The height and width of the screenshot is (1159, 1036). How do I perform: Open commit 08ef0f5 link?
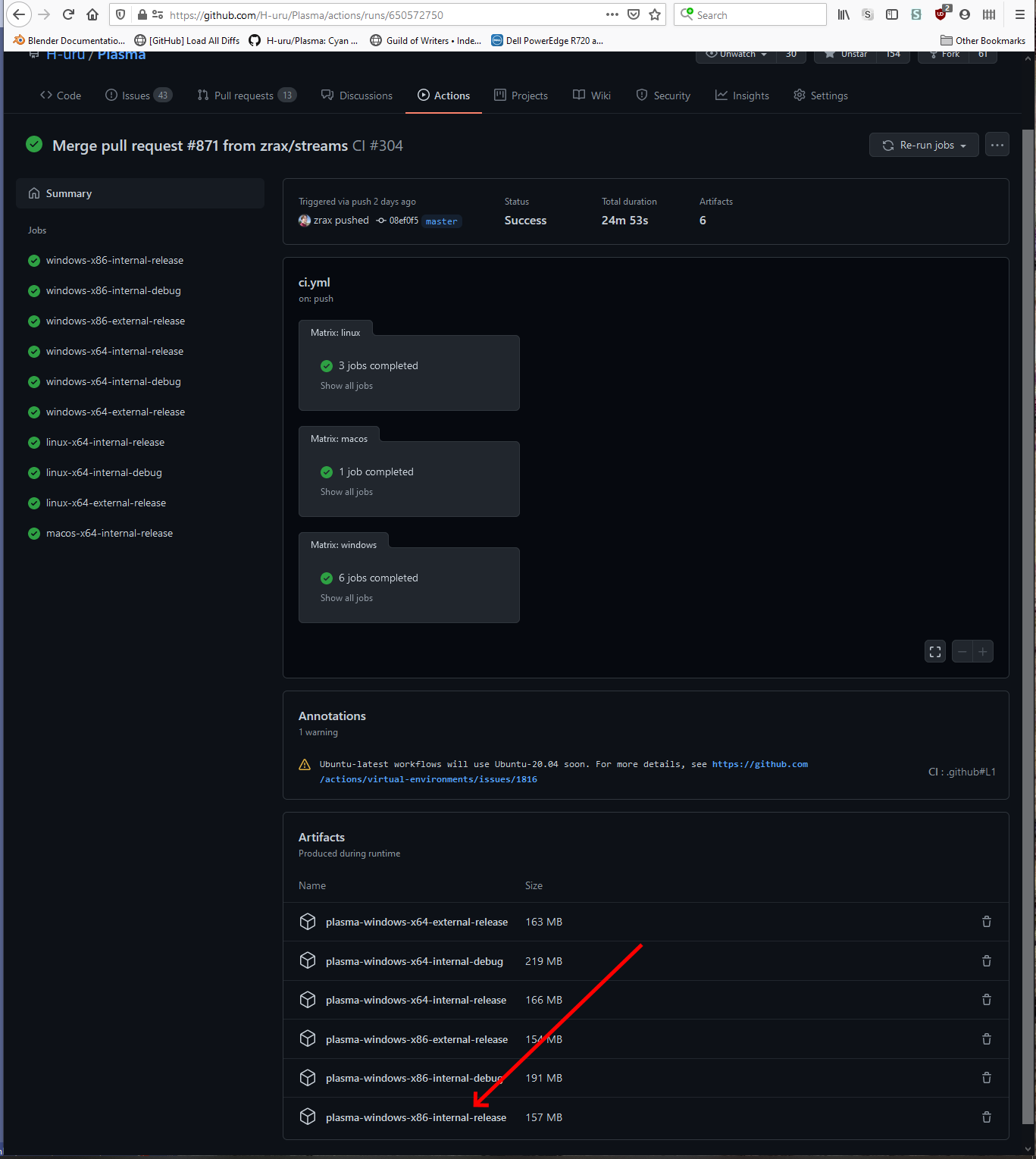coord(404,221)
